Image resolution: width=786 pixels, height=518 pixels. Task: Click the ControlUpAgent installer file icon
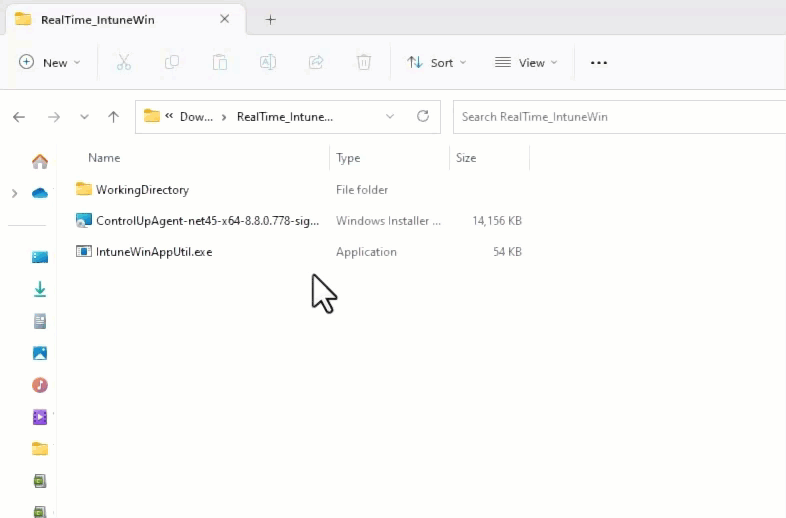(84, 221)
